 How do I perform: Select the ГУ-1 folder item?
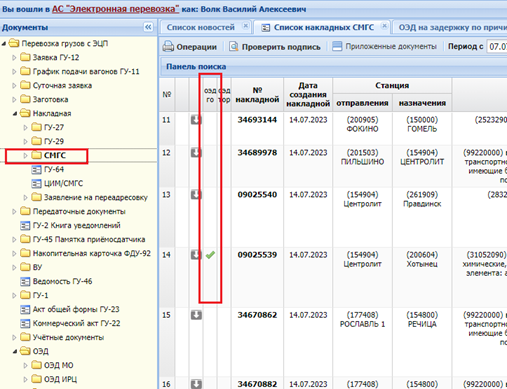click(40, 295)
